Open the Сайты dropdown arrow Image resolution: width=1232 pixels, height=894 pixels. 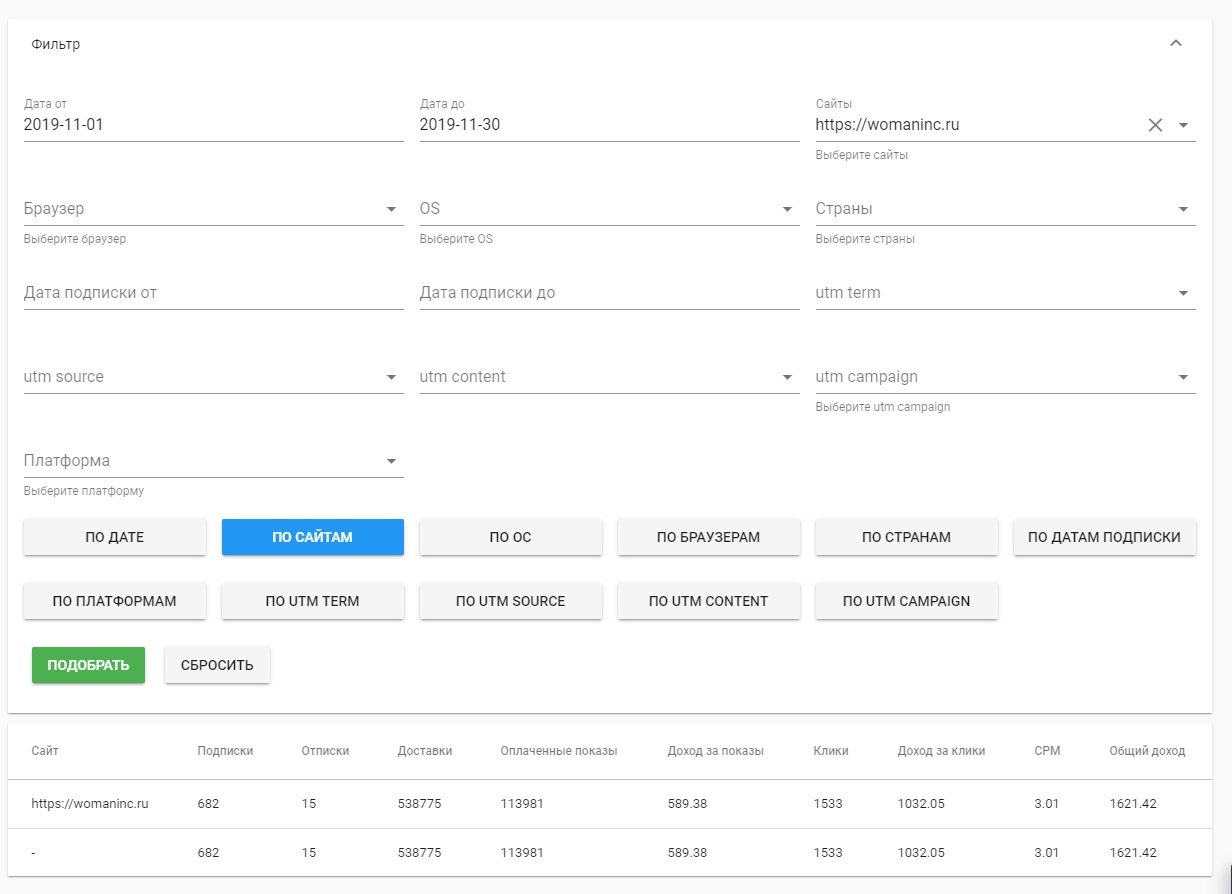1183,125
